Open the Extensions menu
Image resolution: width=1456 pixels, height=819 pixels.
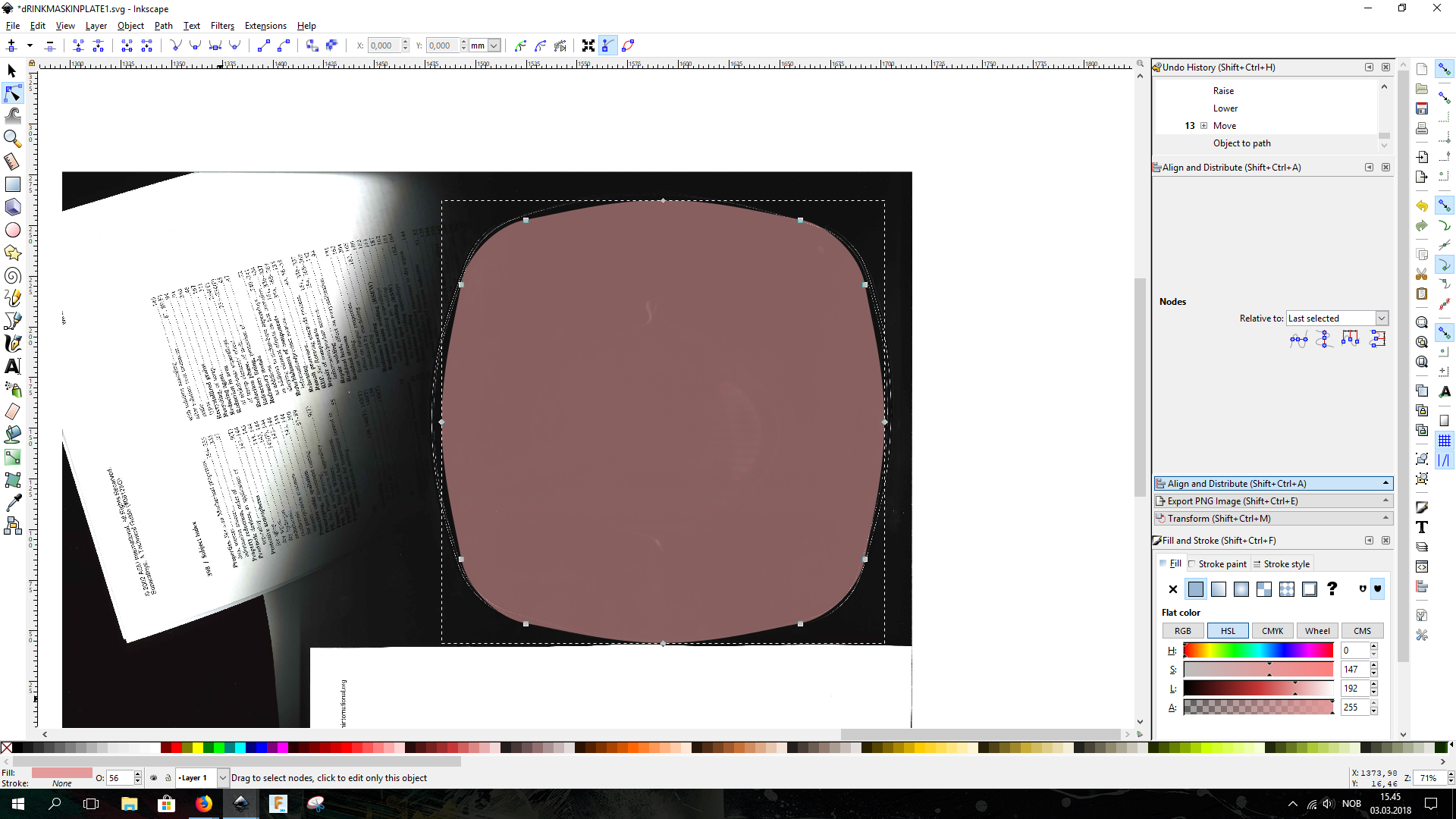pyautogui.click(x=265, y=26)
